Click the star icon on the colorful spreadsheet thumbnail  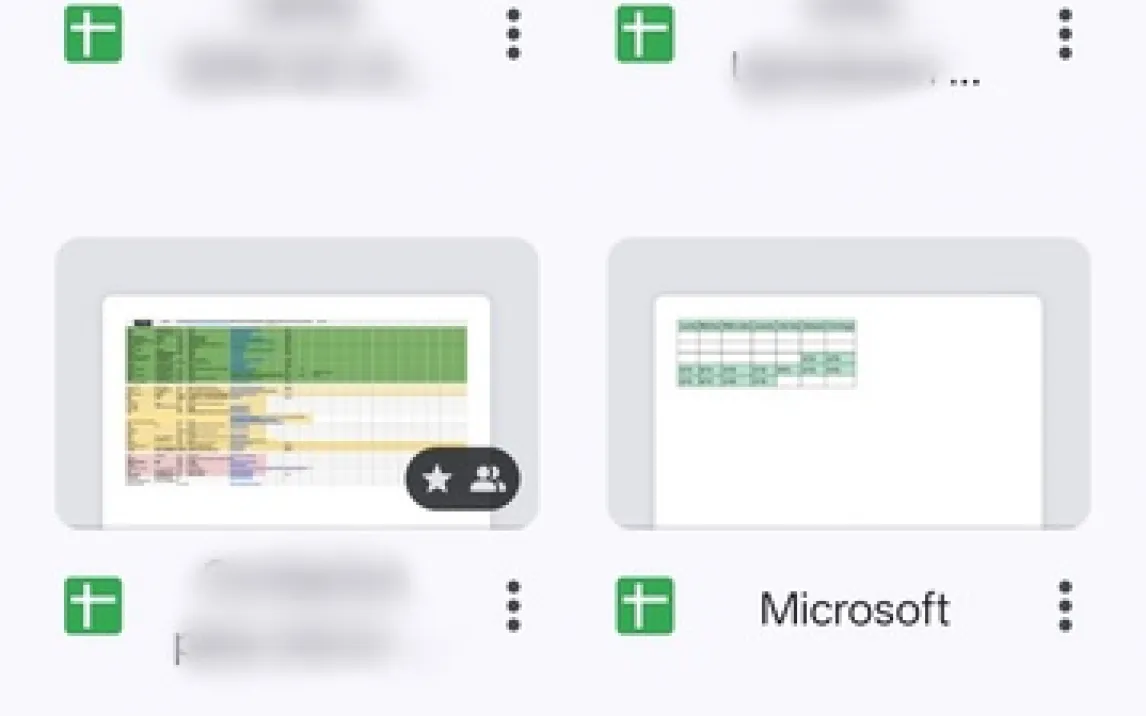[x=437, y=480]
